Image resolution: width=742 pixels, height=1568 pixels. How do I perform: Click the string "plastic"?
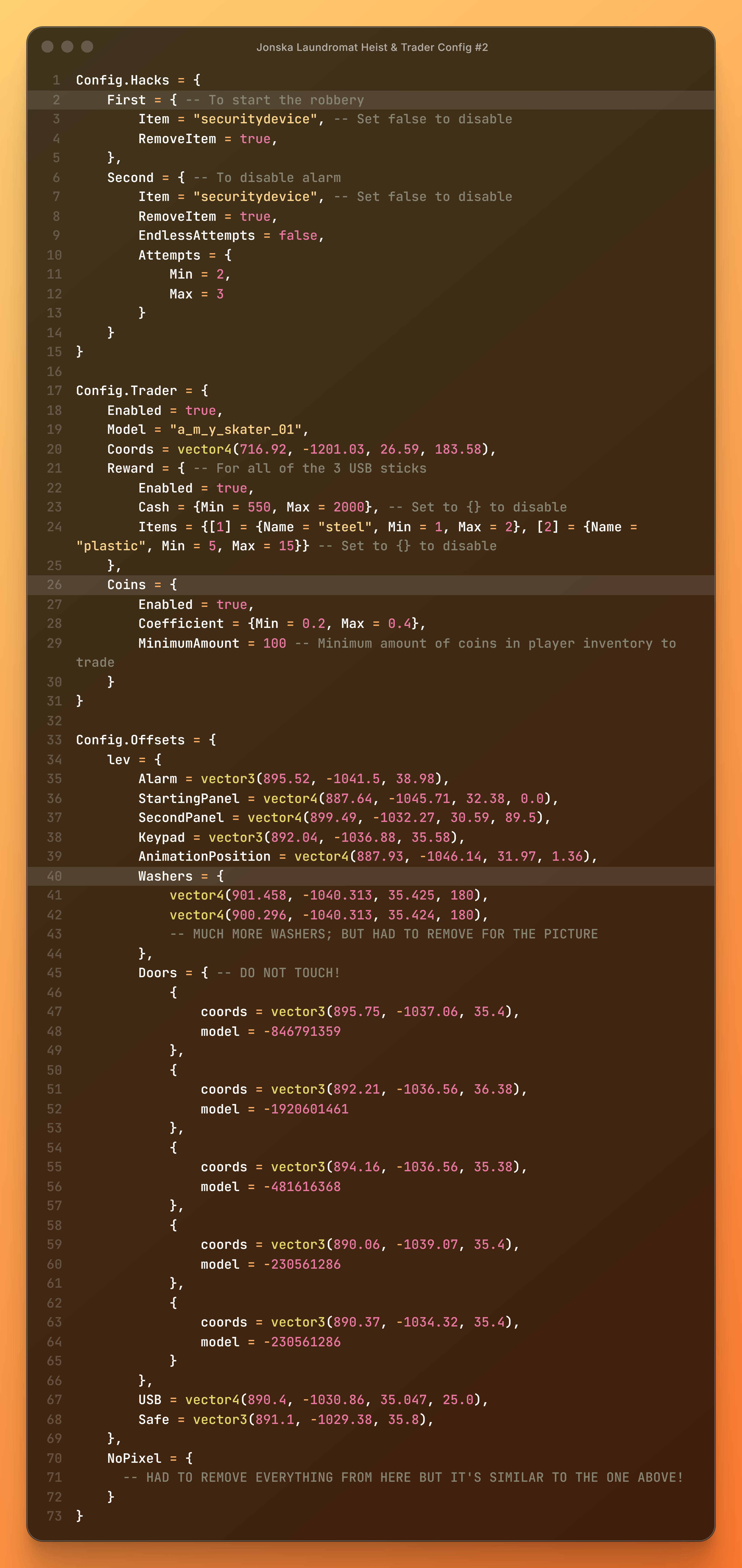coord(111,546)
